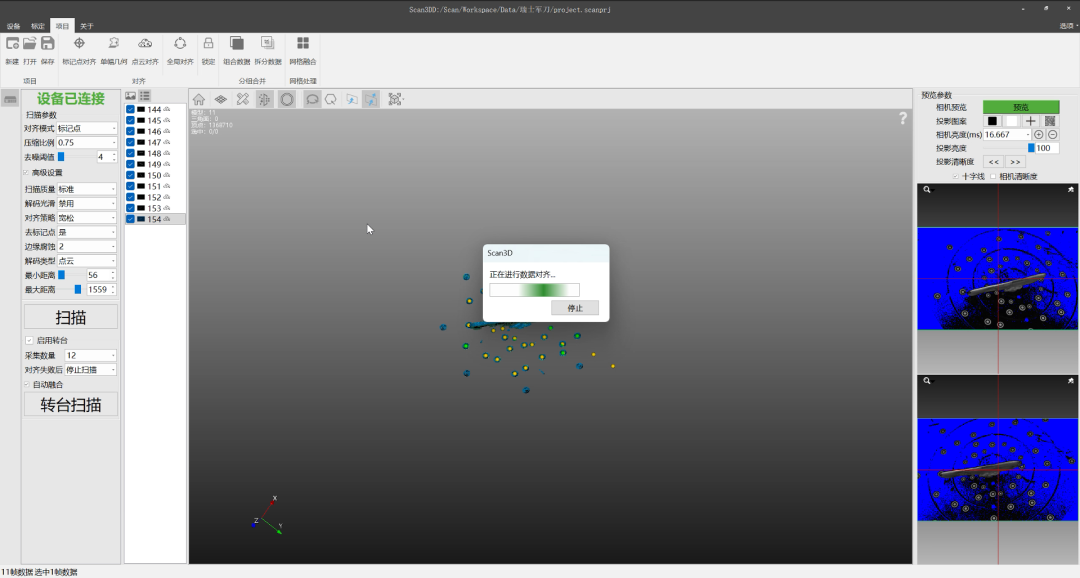
Task: Switch data list to thumbnail view icon
Action: (x=130, y=96)
